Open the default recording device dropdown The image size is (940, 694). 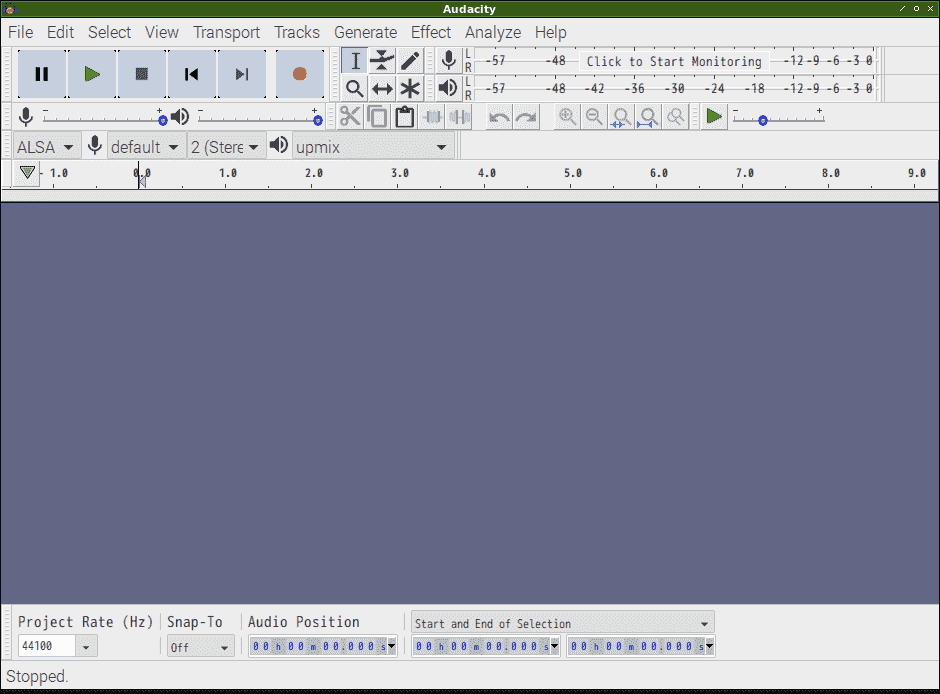(145, 147)
